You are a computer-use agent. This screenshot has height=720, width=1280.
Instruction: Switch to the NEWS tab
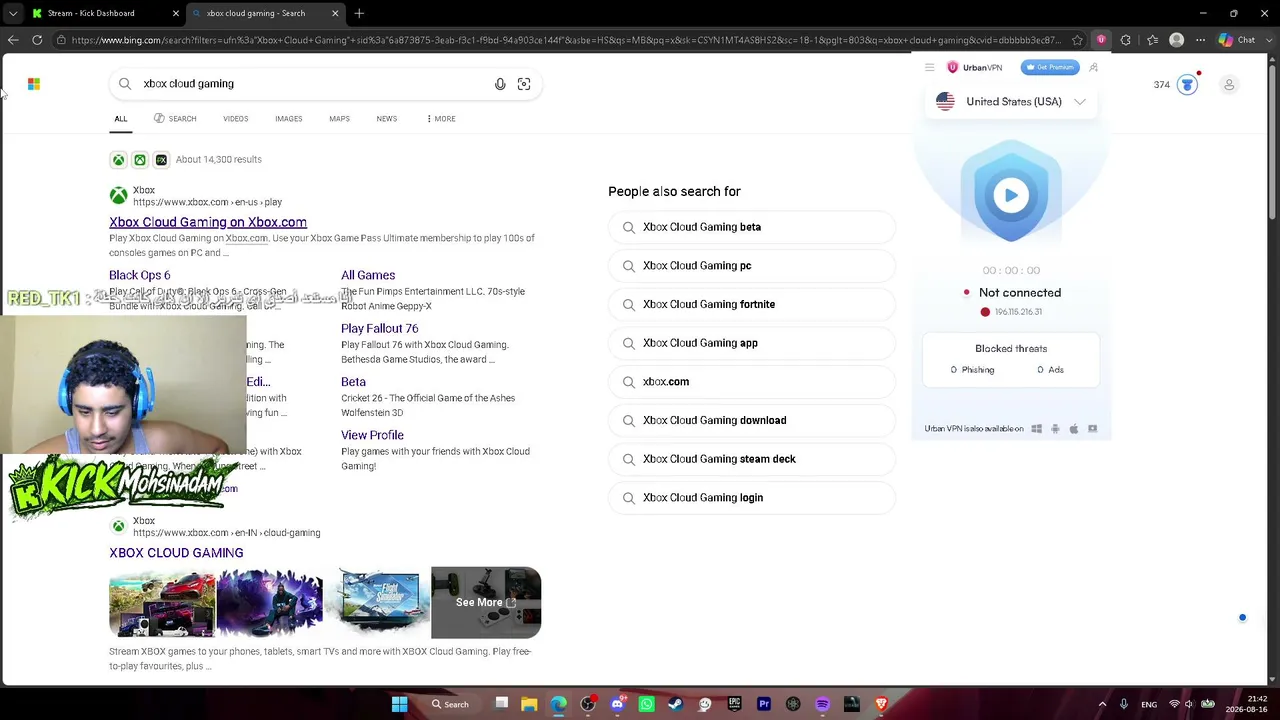coord(387,119)
